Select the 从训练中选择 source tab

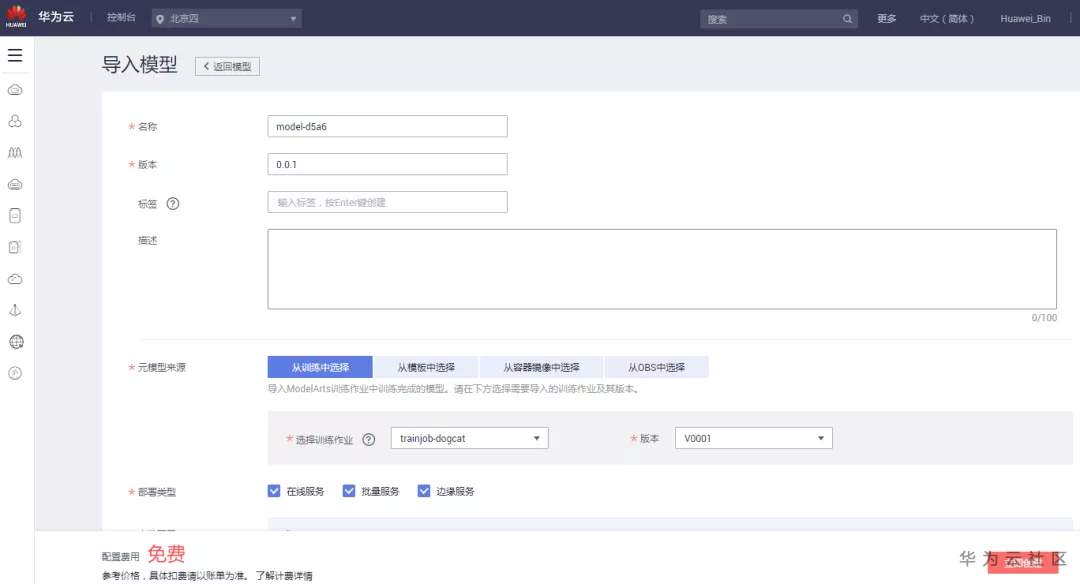(320, 367)
